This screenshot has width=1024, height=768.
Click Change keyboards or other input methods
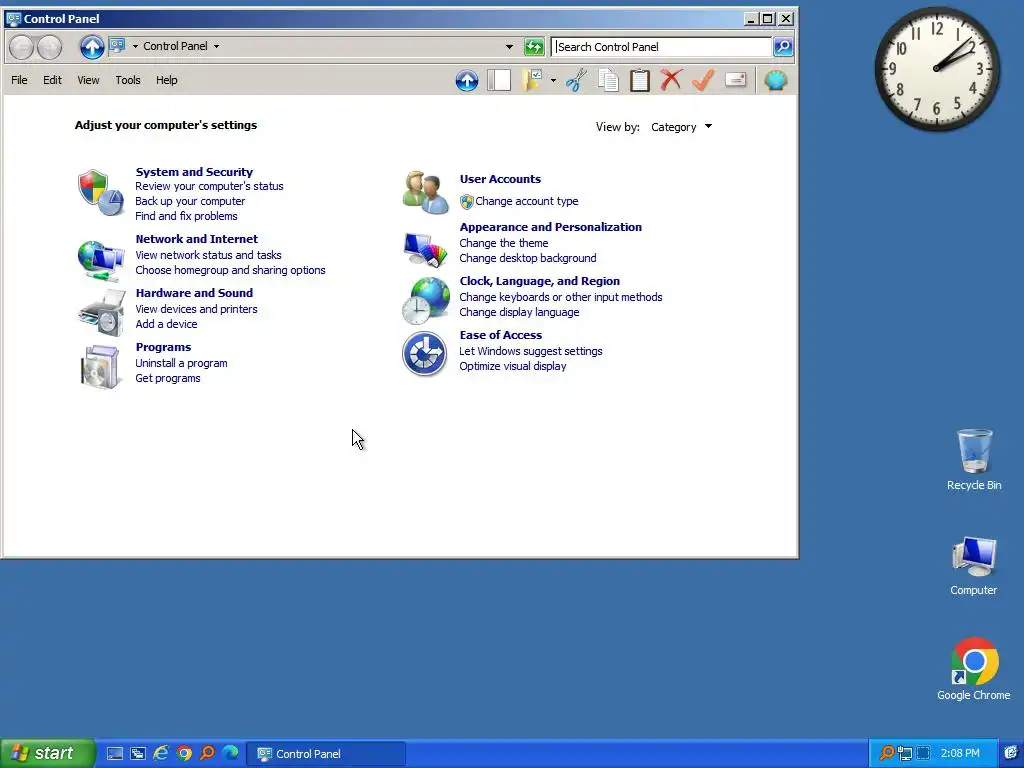pyautogui.click(x=560, y=297)
